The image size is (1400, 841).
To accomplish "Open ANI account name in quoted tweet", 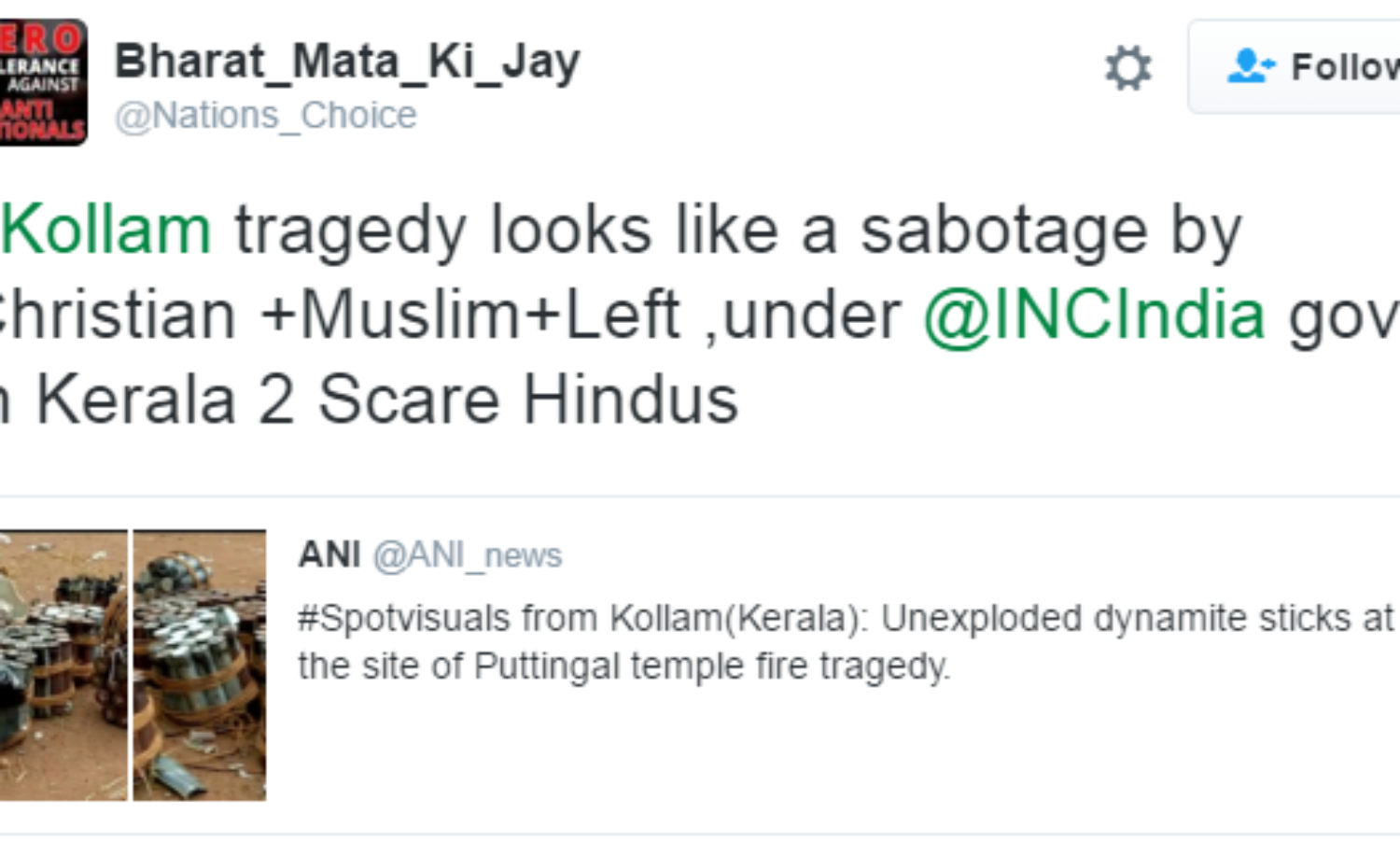I will point(329,554).
